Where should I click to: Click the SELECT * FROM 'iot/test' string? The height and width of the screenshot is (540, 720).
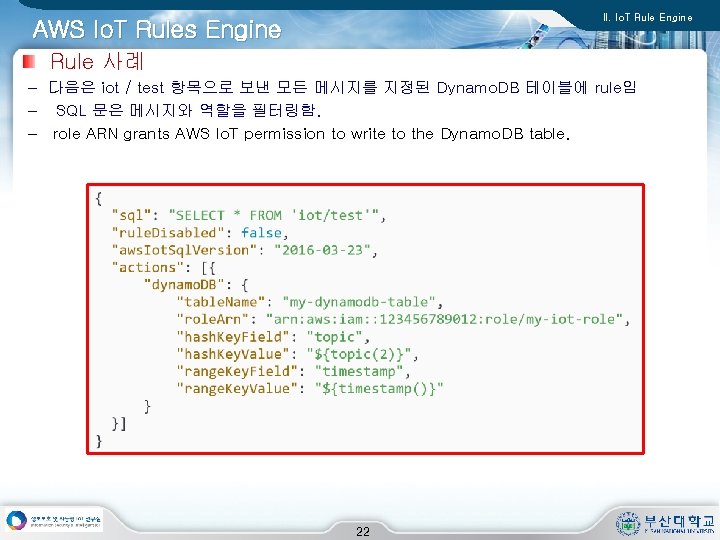[274, 215]
